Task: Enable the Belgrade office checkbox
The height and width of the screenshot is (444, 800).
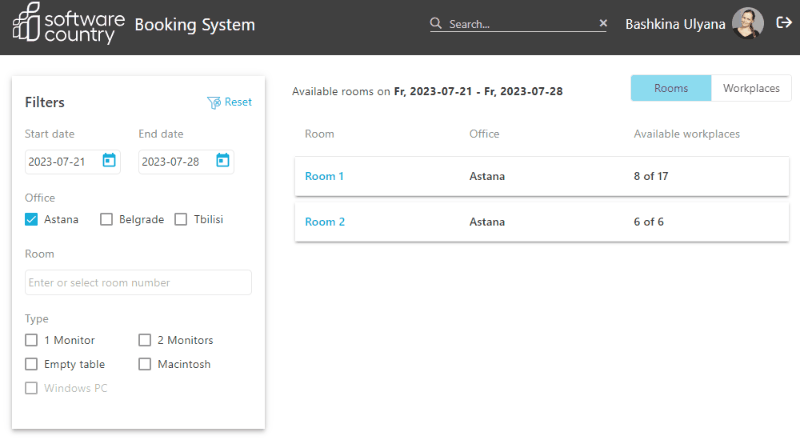Action: 106,219
